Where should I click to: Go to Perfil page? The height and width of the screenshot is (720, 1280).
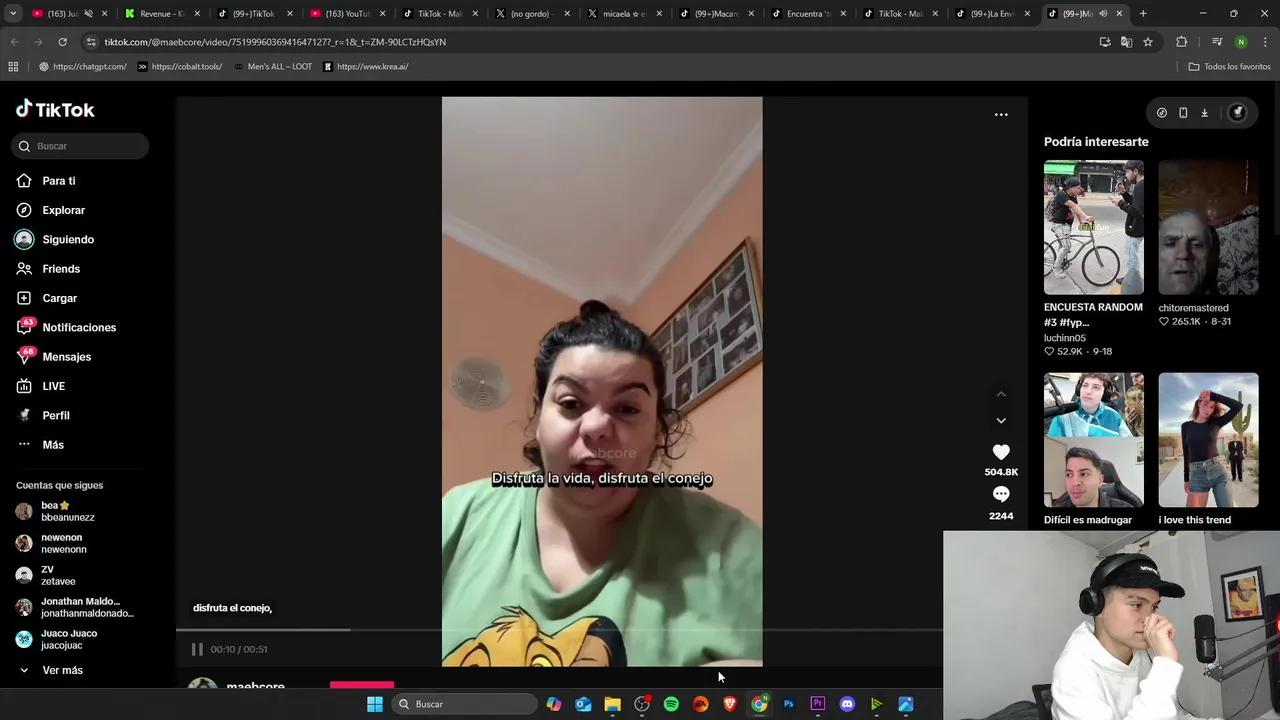click(x=56, y=415)
